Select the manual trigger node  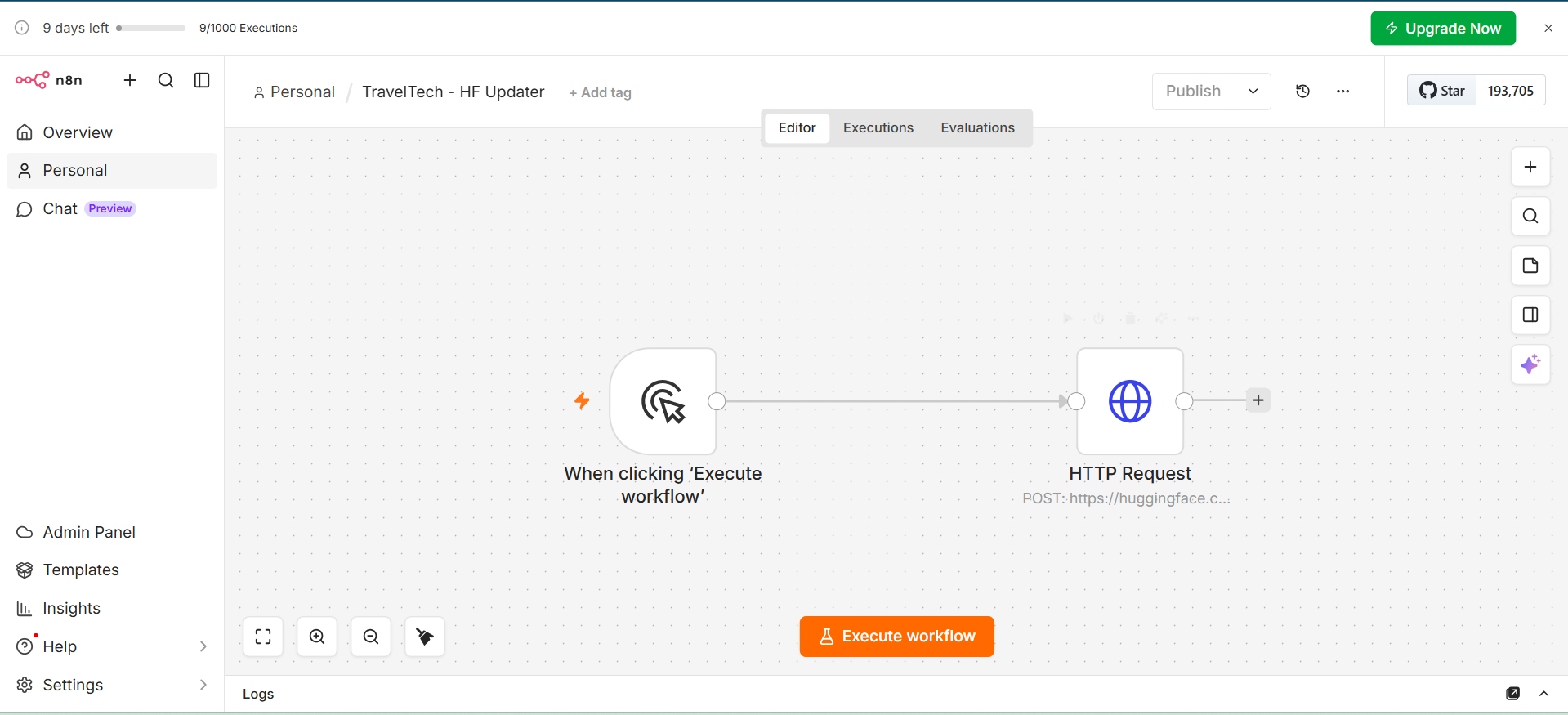663,401
